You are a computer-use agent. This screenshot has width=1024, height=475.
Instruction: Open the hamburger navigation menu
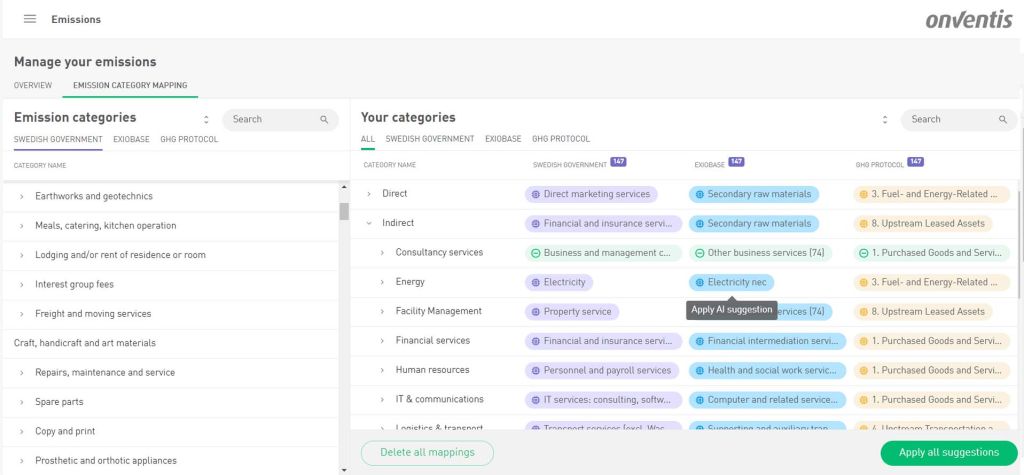coord(30,20)
